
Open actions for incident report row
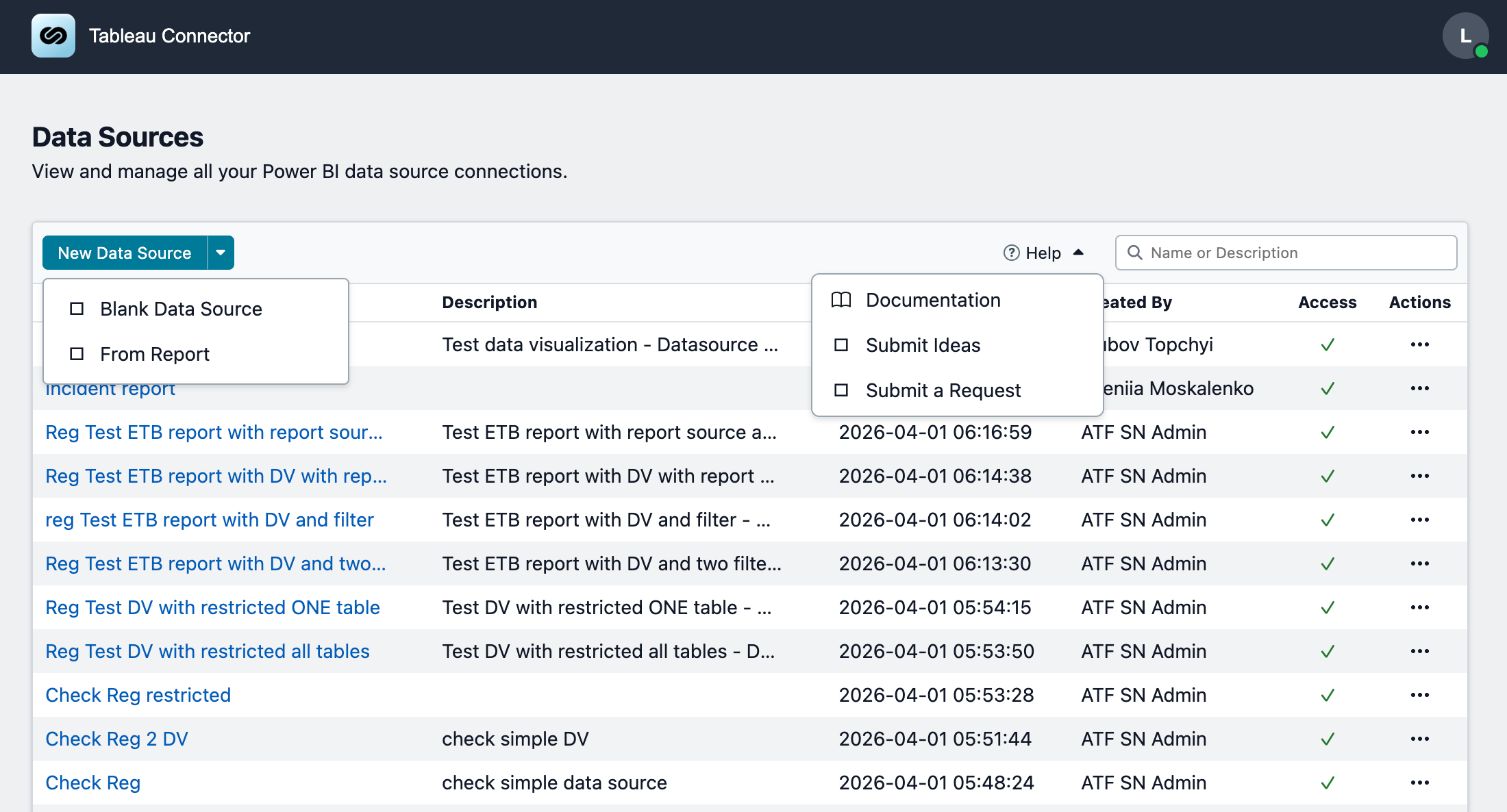coord(1419,388)
